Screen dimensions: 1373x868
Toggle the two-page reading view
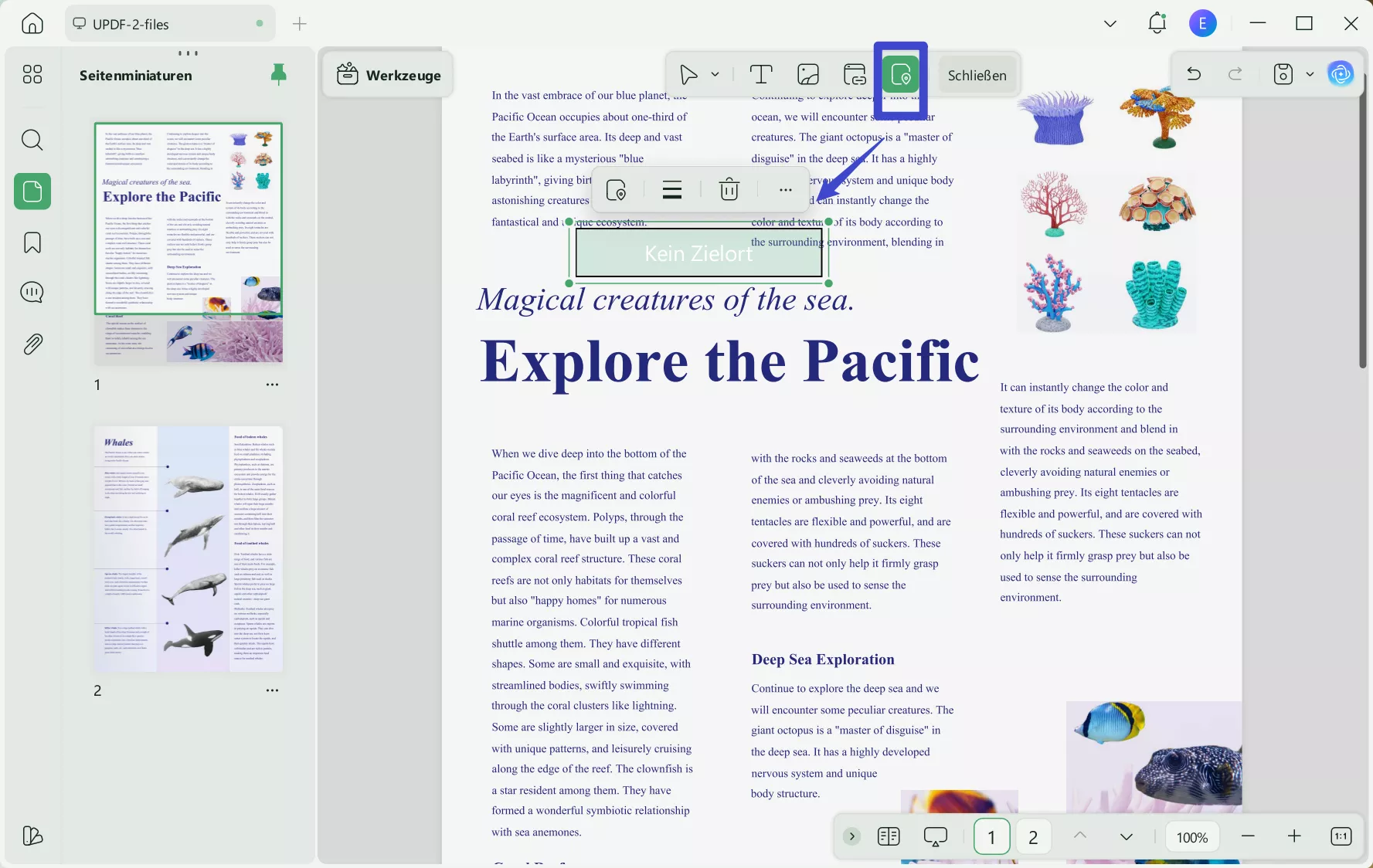coord(889,836)
